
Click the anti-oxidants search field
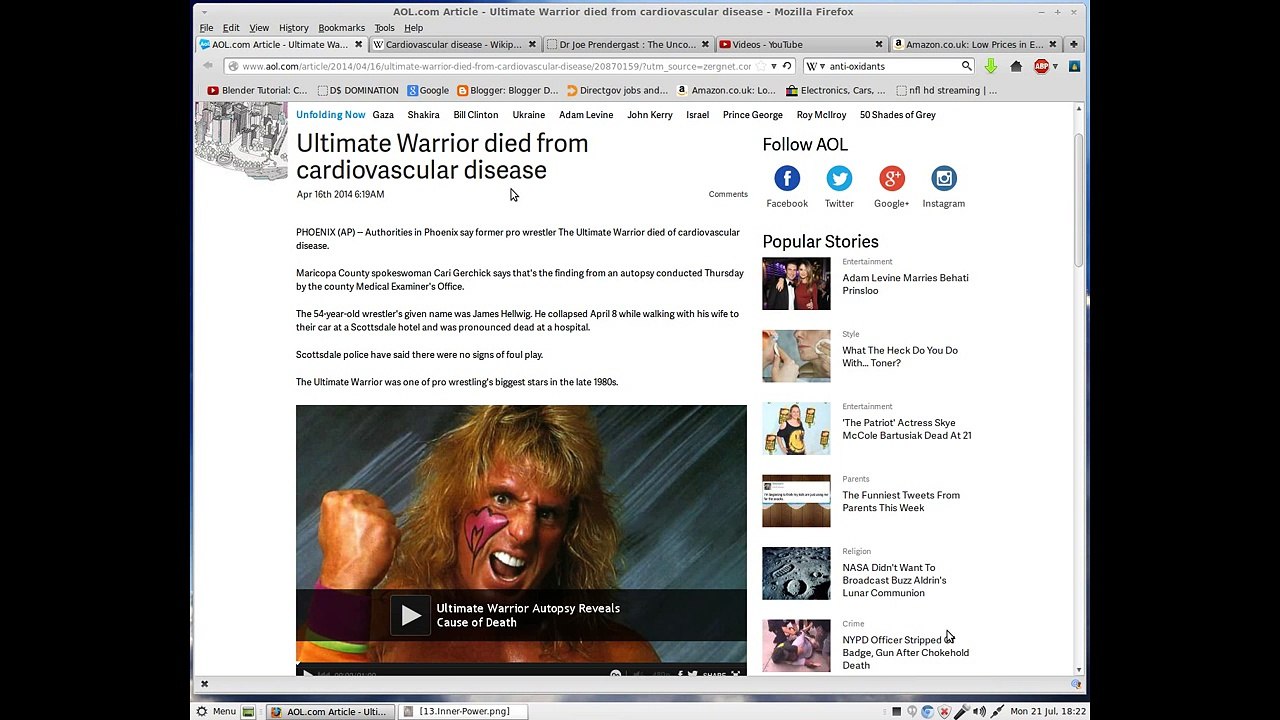point(890,66)
